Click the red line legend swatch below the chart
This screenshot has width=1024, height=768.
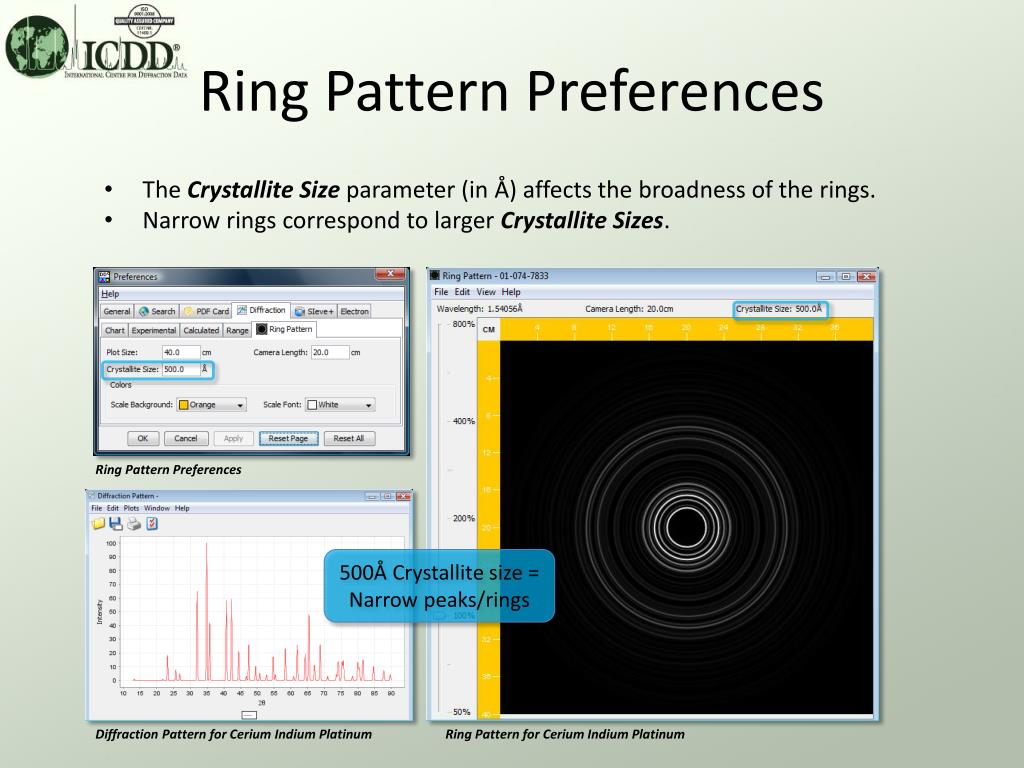[x=249, y=714]
